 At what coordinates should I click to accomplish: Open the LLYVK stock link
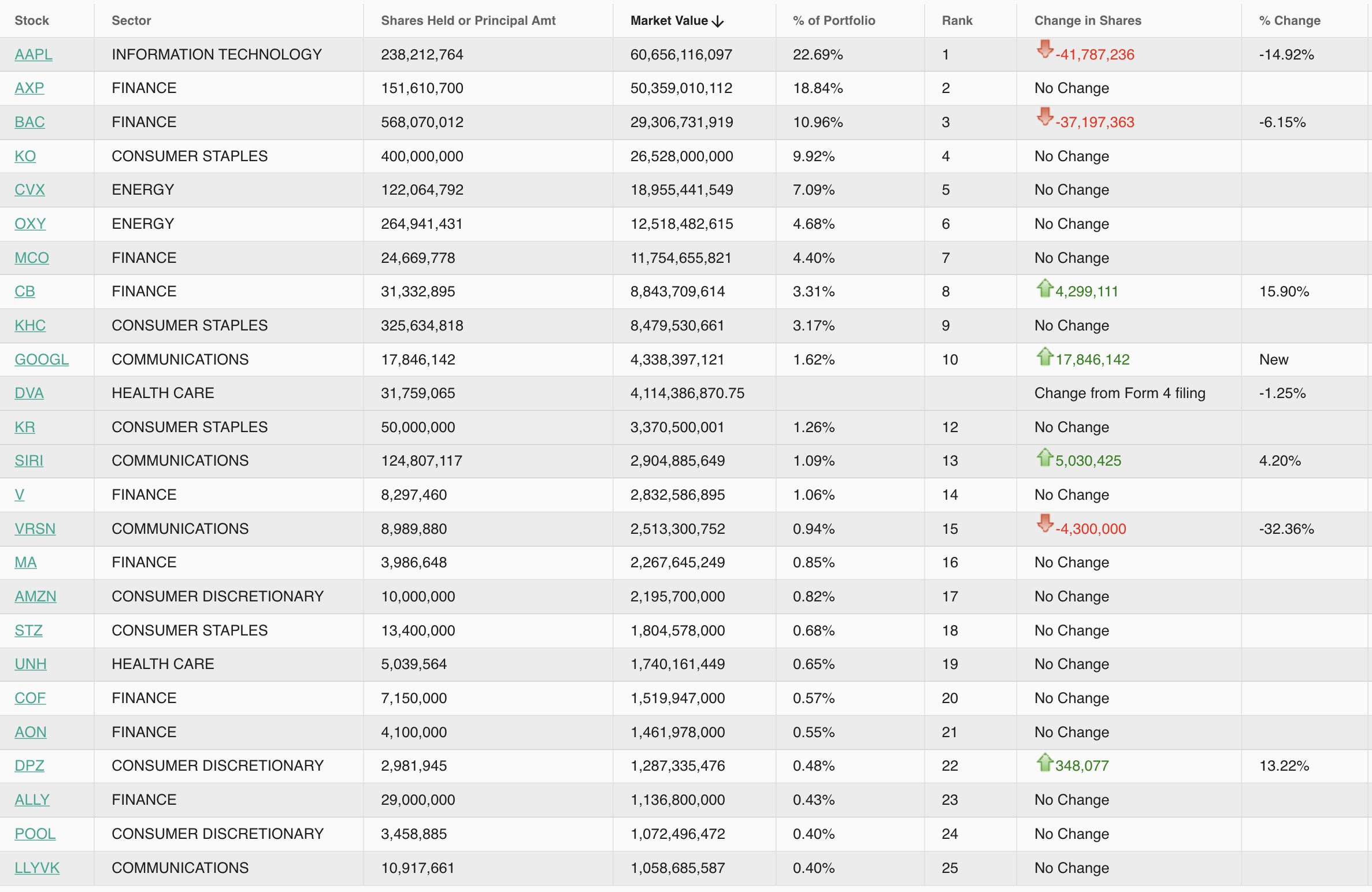point(37,868)
